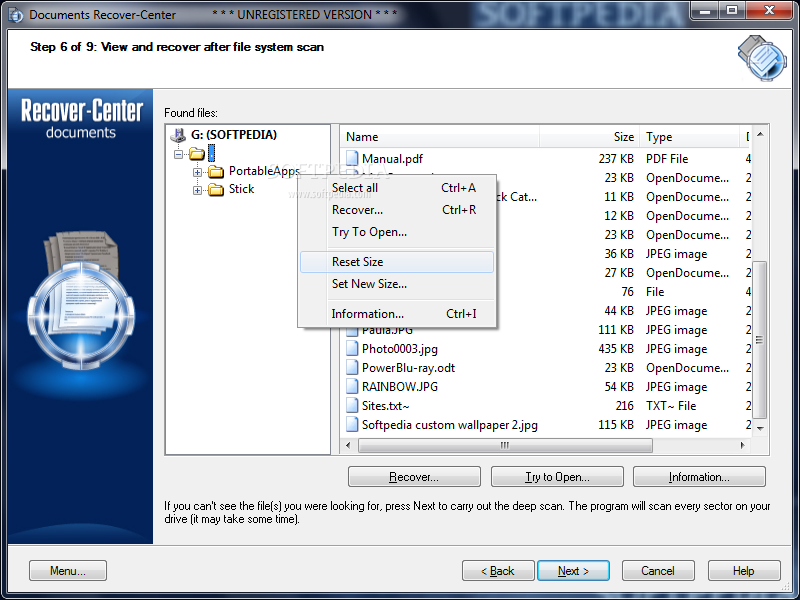Open Help
Screen dimensions: 800x600
(x=744, y=570)
